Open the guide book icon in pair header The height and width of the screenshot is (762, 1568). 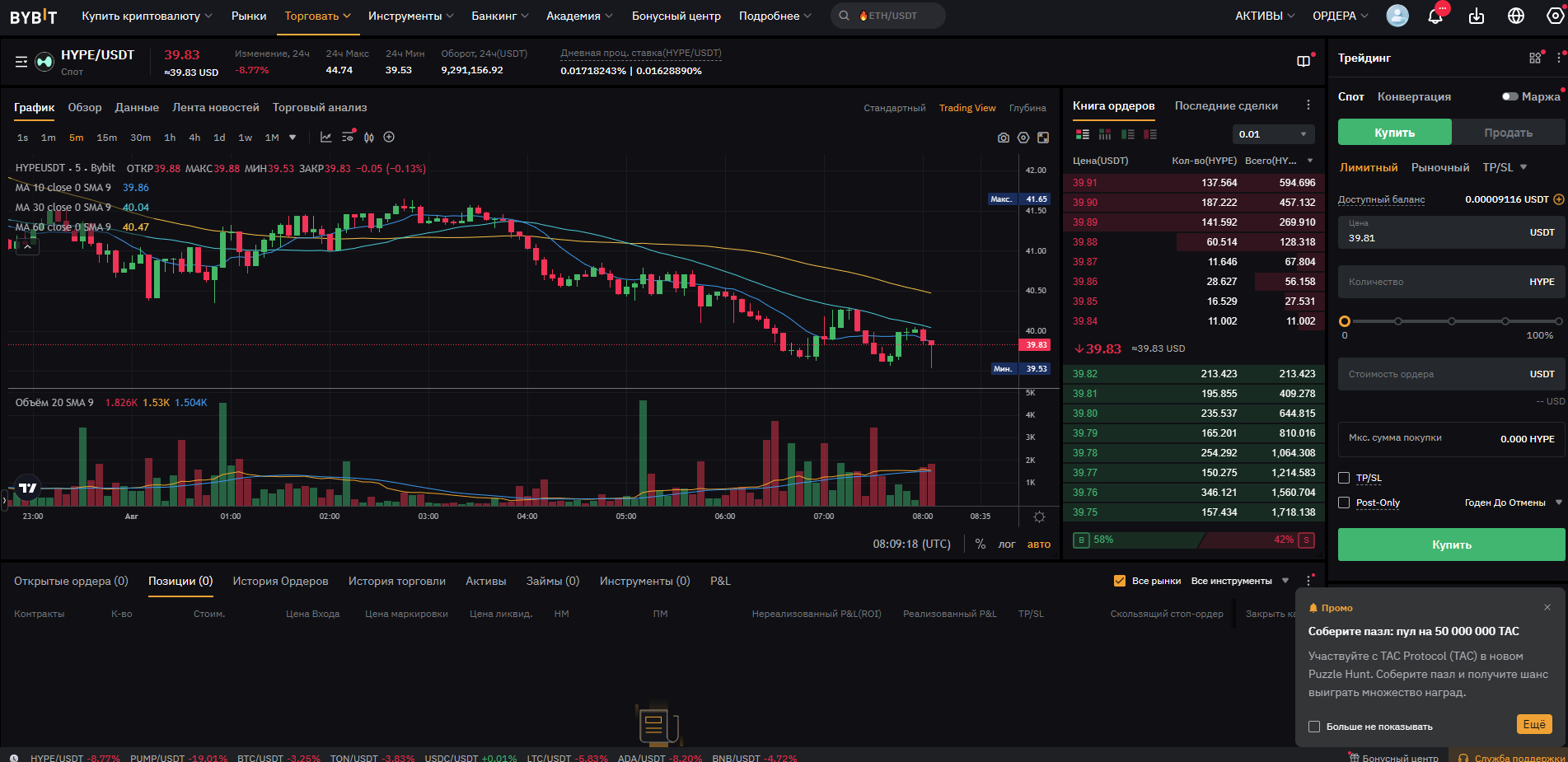(1304, 61)
